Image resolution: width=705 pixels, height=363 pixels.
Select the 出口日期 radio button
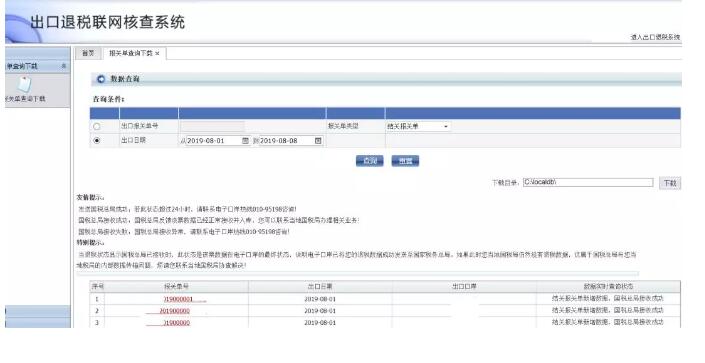click(97, 140)
